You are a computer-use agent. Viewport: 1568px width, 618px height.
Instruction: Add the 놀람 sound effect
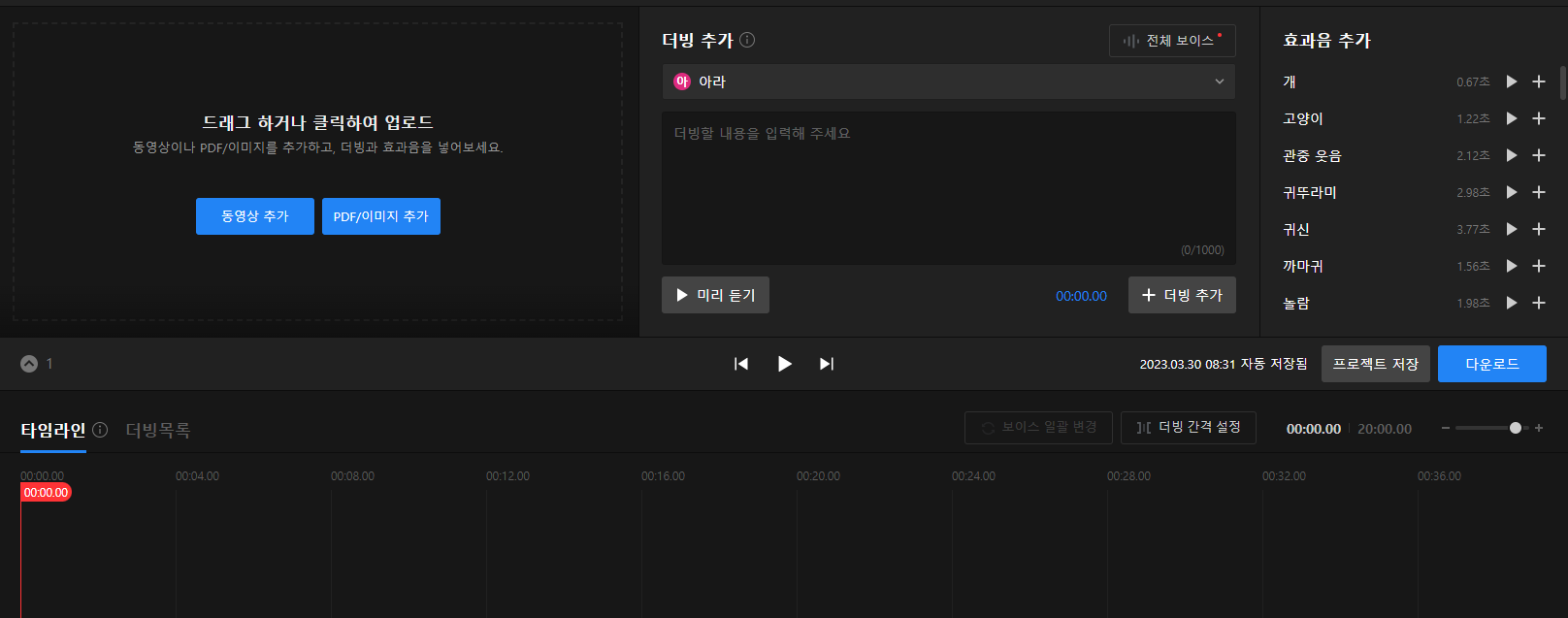1539,303
